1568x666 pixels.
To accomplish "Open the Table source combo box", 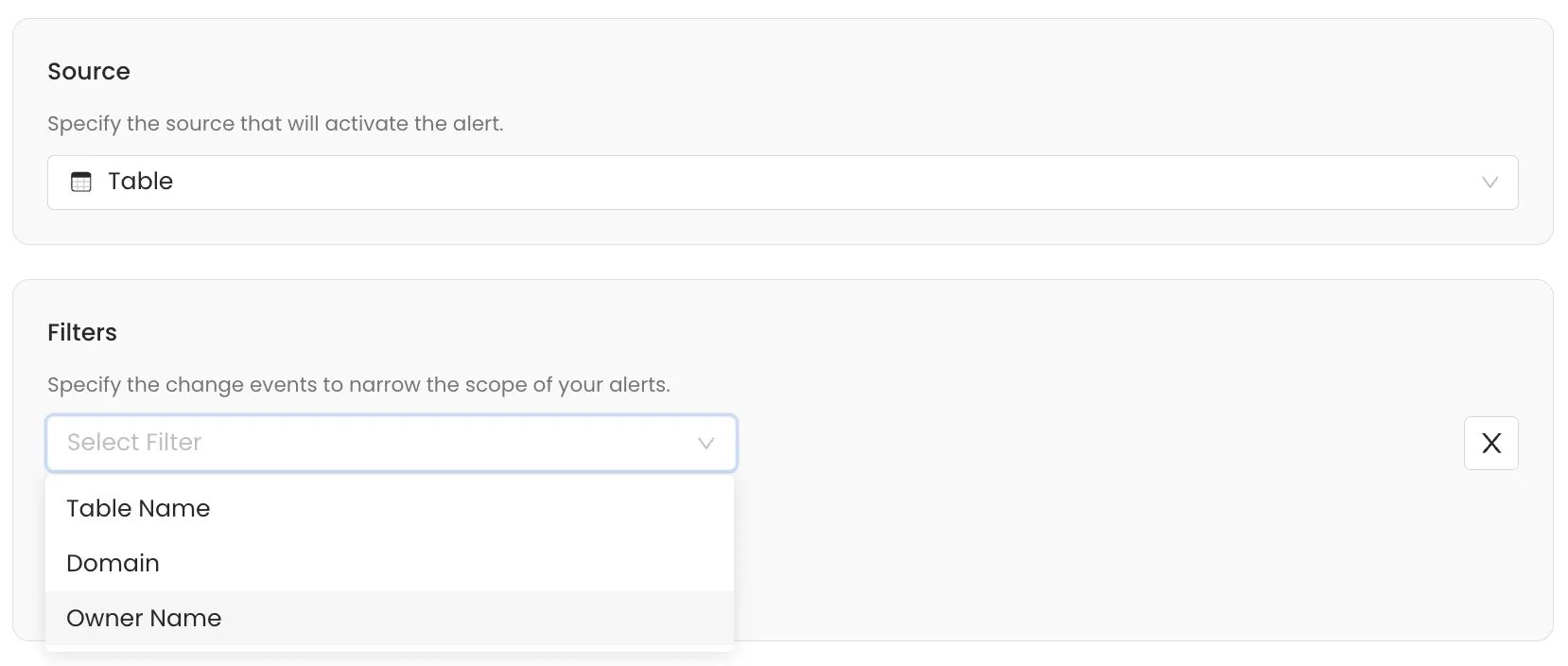I will pyautogui.click(x=783, y=183).
